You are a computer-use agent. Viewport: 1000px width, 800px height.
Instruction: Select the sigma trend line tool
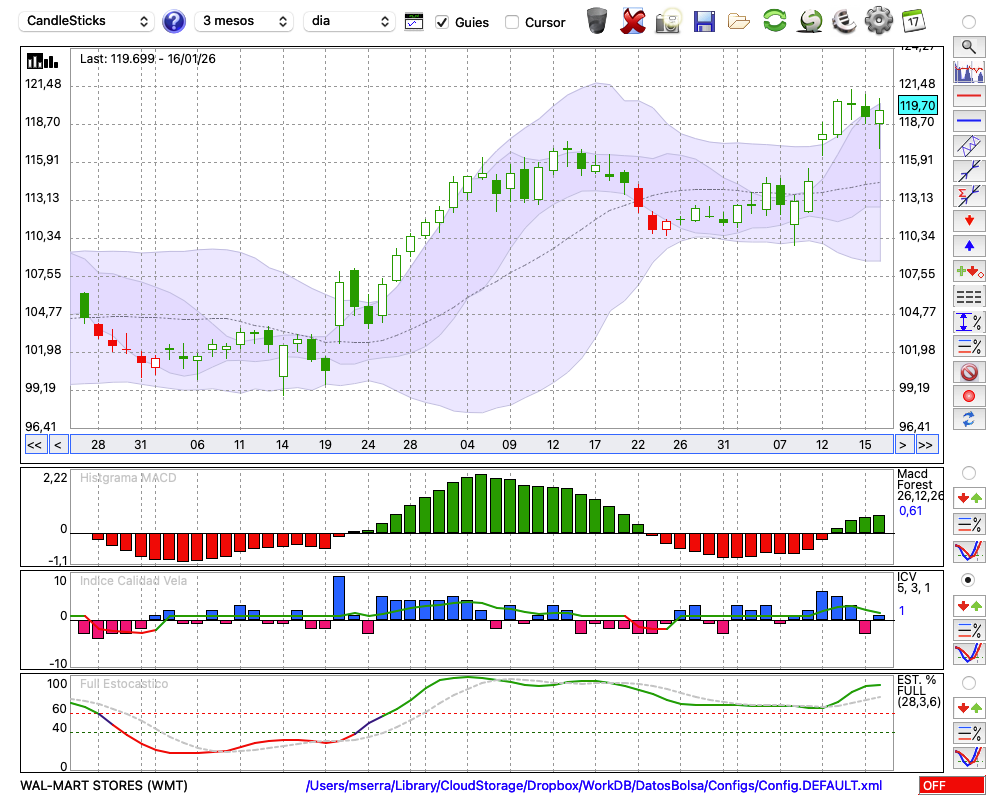[969, 196]
